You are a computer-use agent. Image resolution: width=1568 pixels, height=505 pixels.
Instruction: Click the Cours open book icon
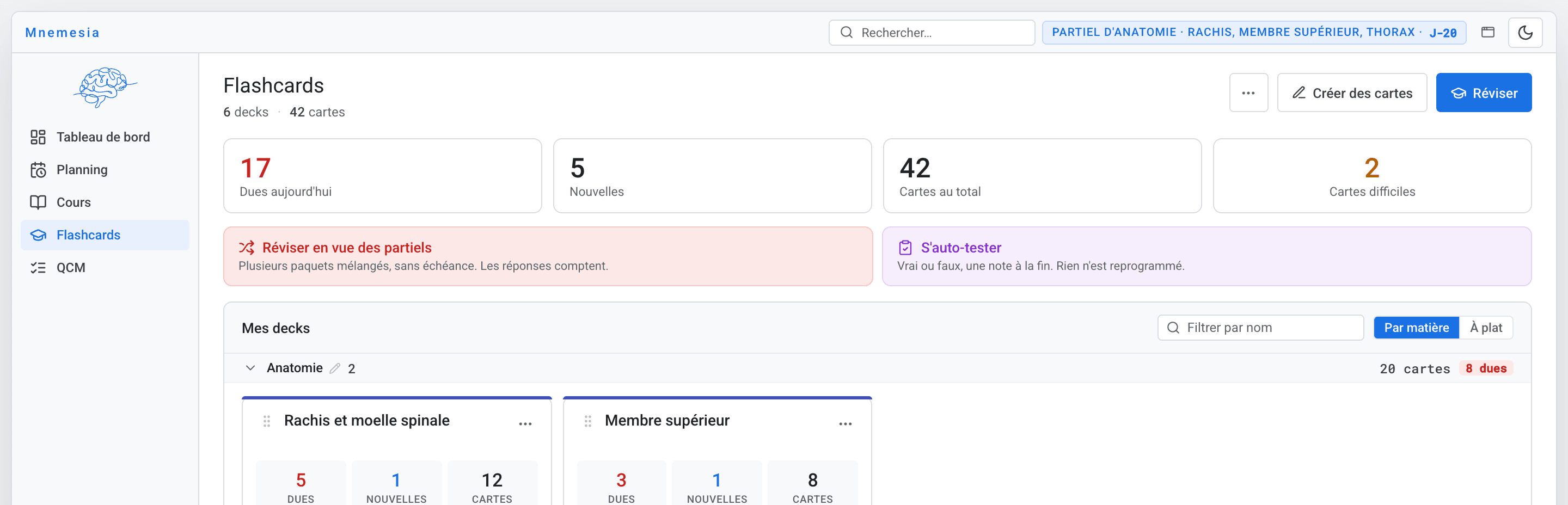(38, 202)
